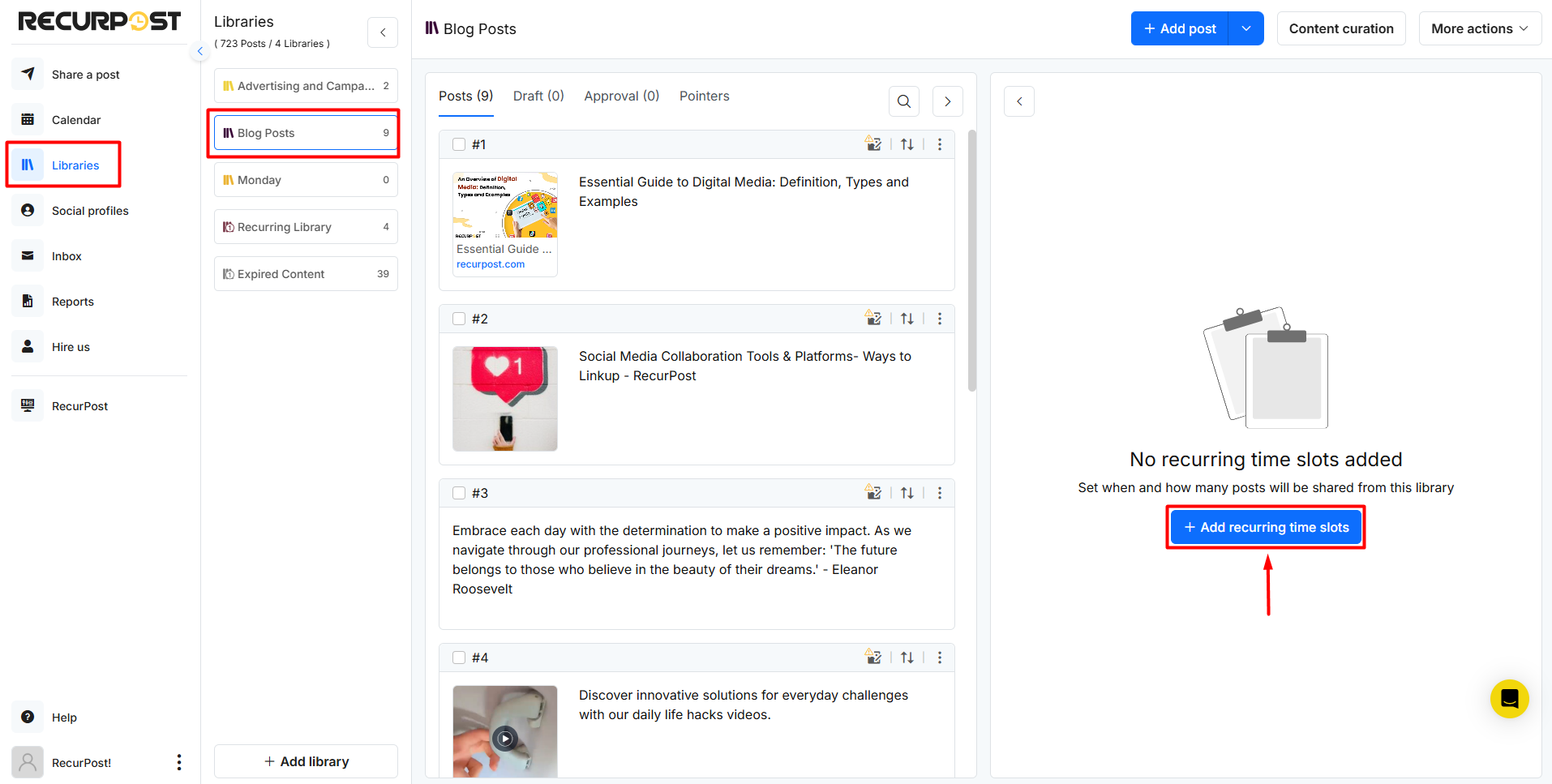Click the Eleanor Roosevelt quote text
This screenshot has width=1552, height=784.
pos(682,559)
